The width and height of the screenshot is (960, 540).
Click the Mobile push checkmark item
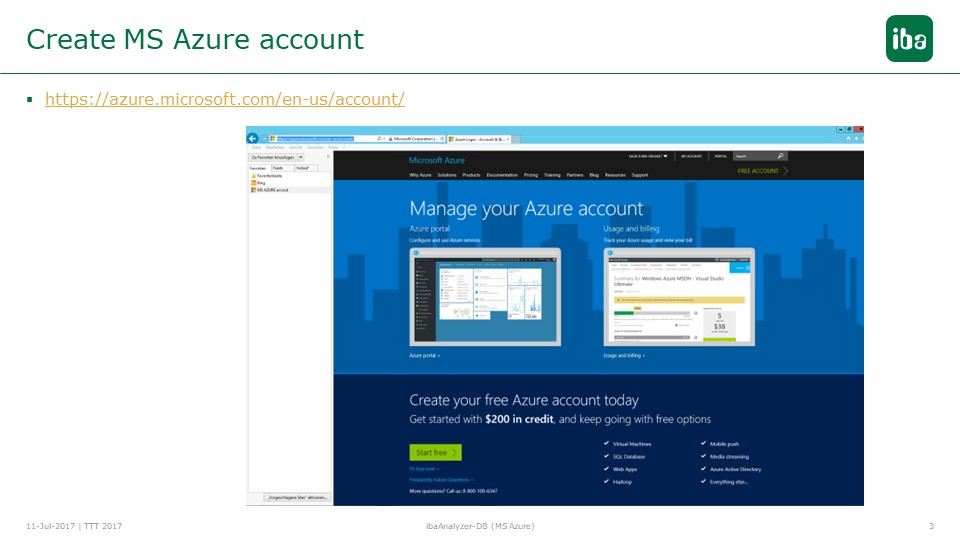[x=720, y=444]
